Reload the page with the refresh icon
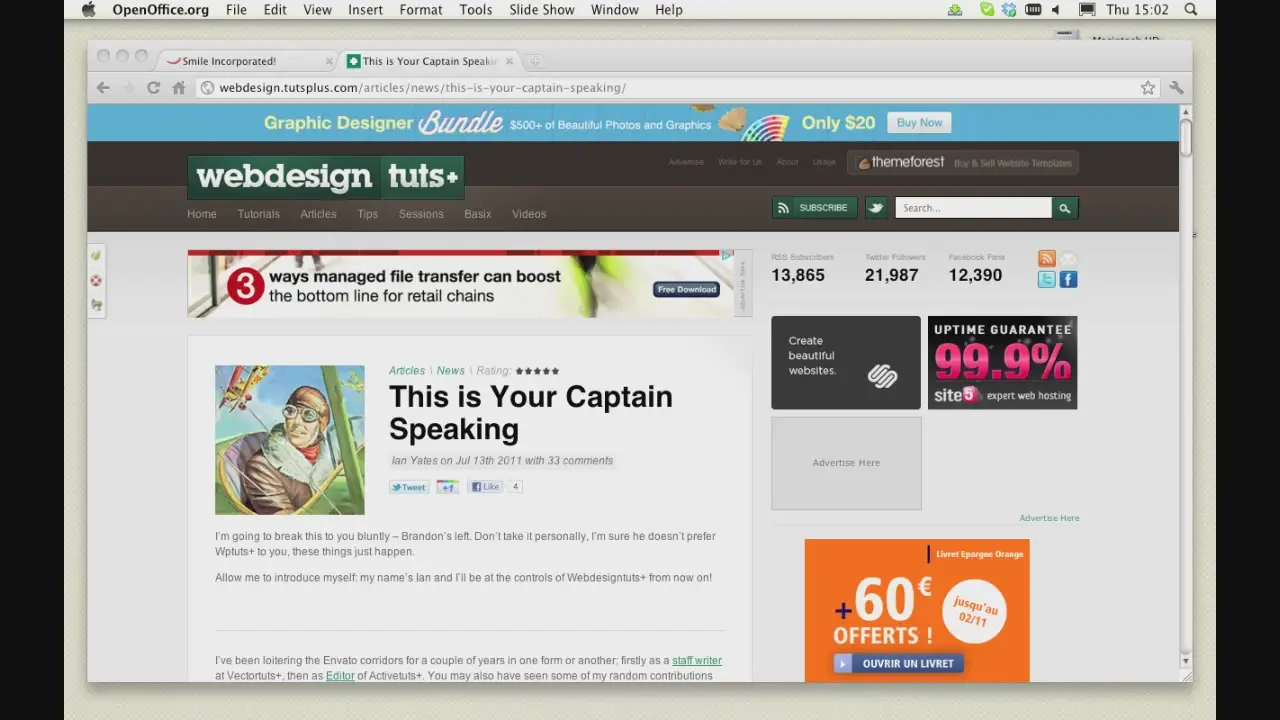Screen dimensions: 1280x720 (x=153, y=88)
